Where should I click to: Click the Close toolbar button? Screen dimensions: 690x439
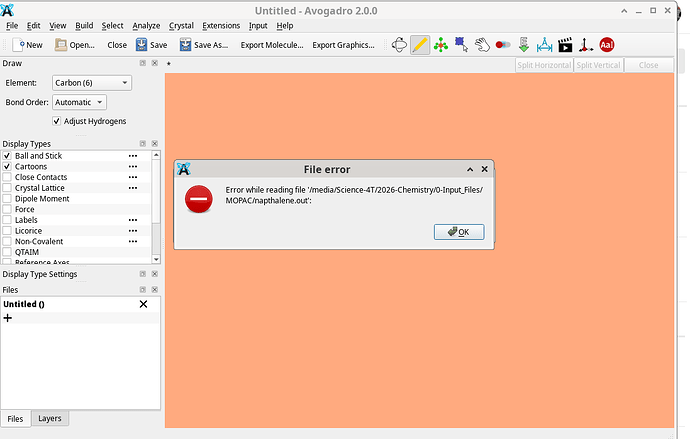pyautogui.click(x=117, y=45)
